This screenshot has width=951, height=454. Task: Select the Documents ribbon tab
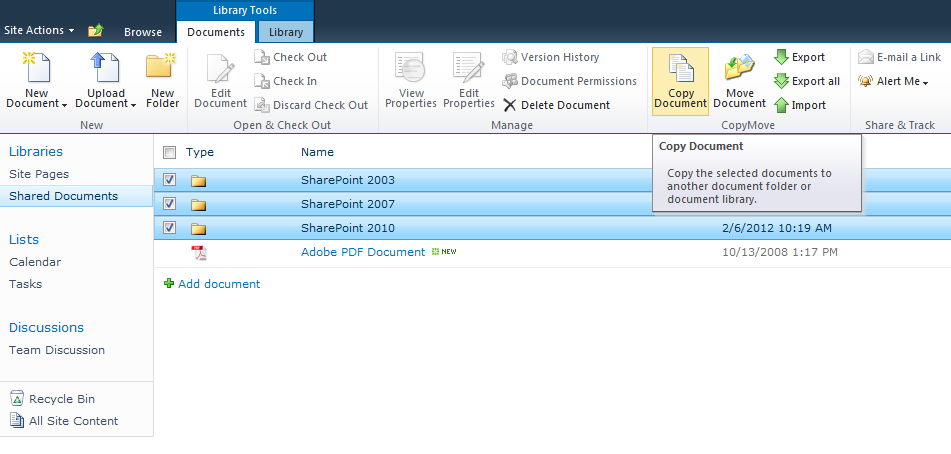216,33
